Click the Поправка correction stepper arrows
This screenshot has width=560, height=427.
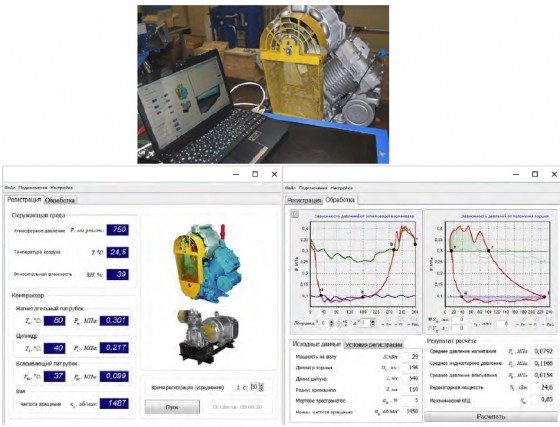(x=331, y=323)
